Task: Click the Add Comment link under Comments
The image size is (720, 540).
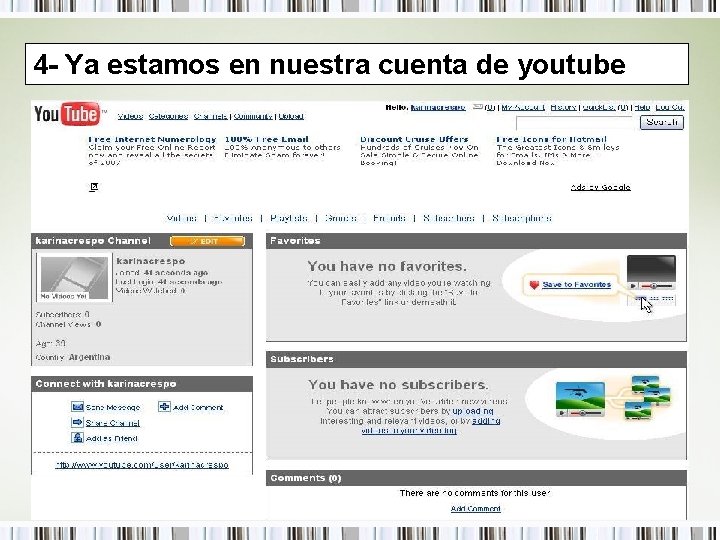Action: click(x=476, y=508)
